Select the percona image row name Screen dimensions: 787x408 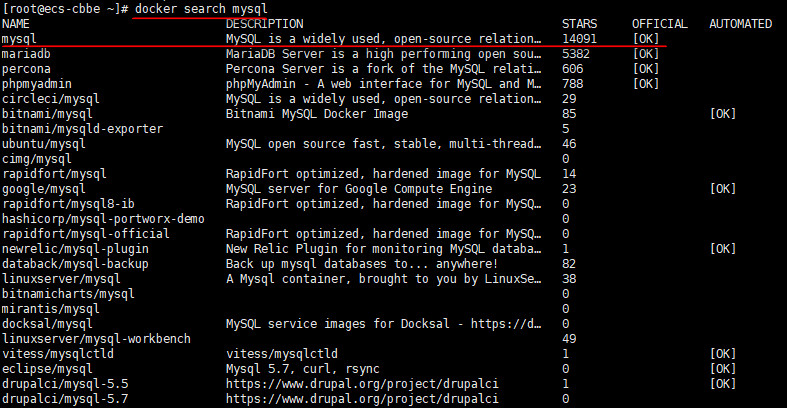point(26,69)
